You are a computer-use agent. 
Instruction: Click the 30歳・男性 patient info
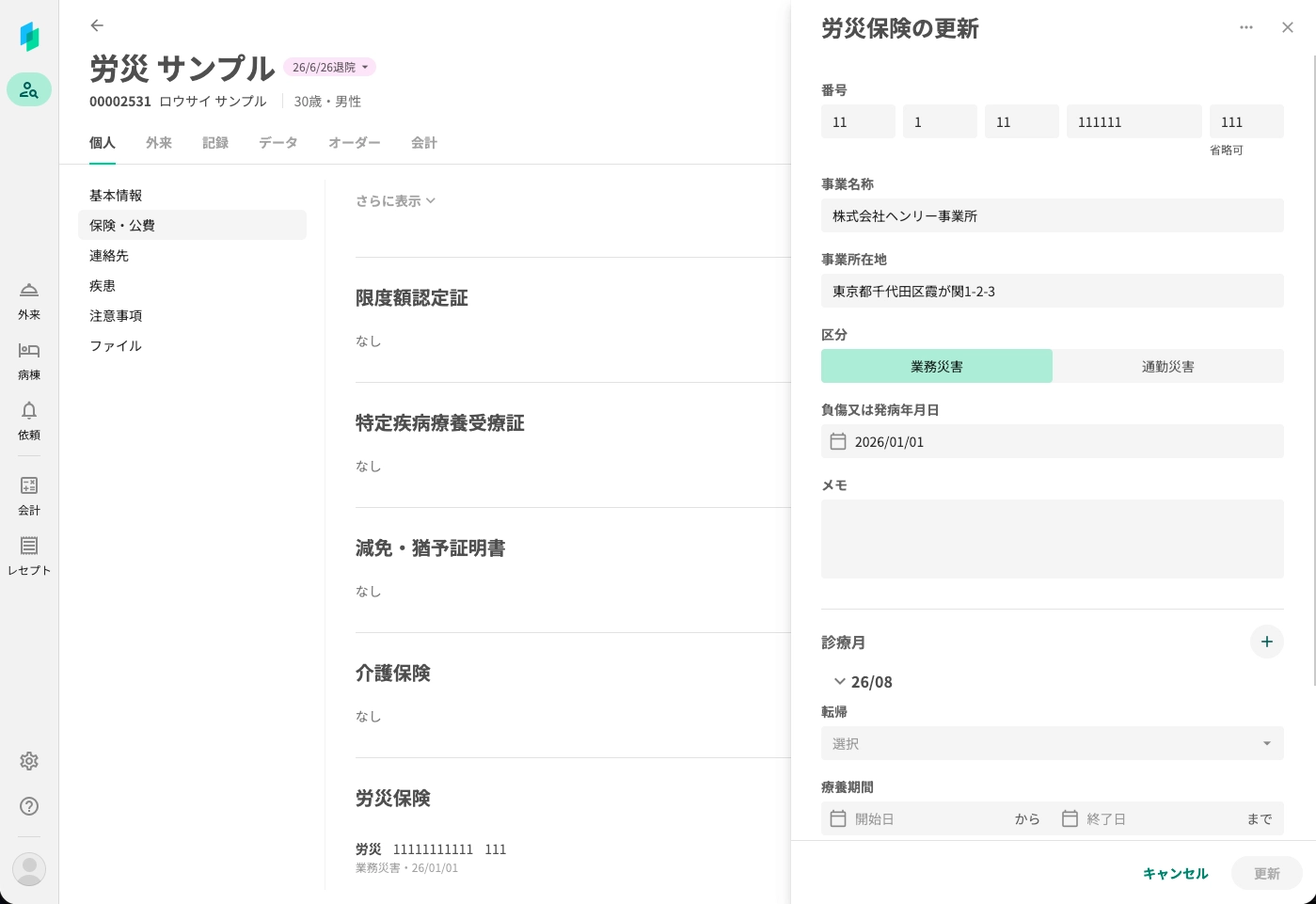[327, 102]
